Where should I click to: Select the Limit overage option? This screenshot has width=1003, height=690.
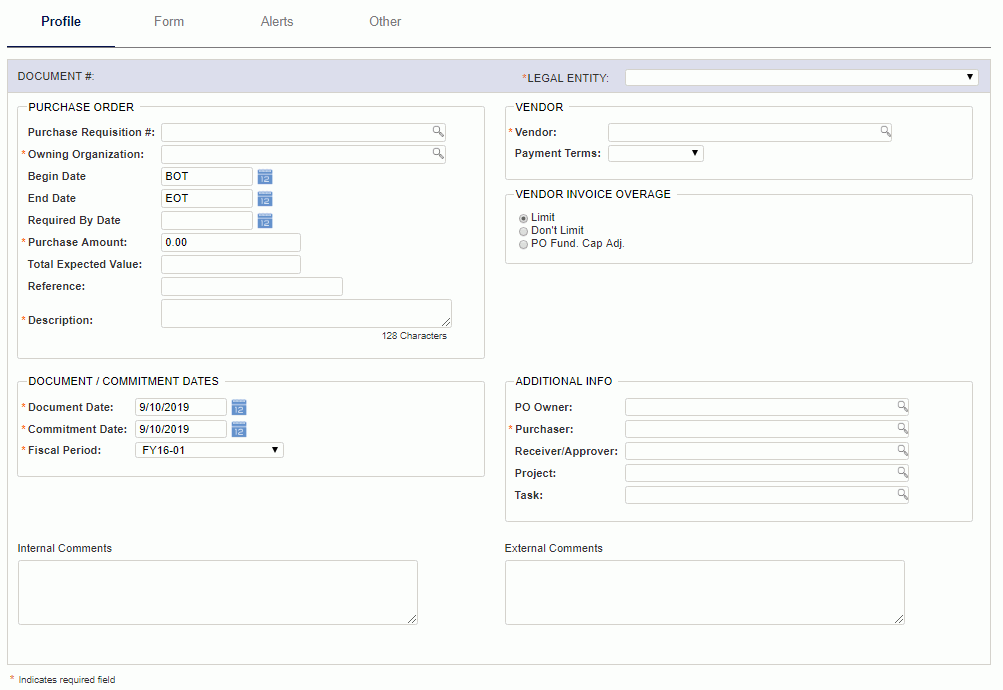pyautogui.click(x=523, y=218)
